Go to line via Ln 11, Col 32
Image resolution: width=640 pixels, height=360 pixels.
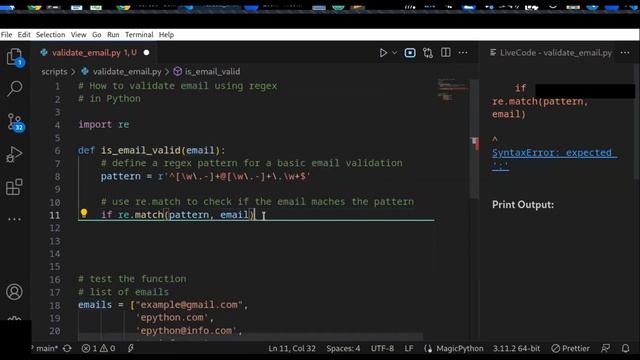[x=292, y=349]
